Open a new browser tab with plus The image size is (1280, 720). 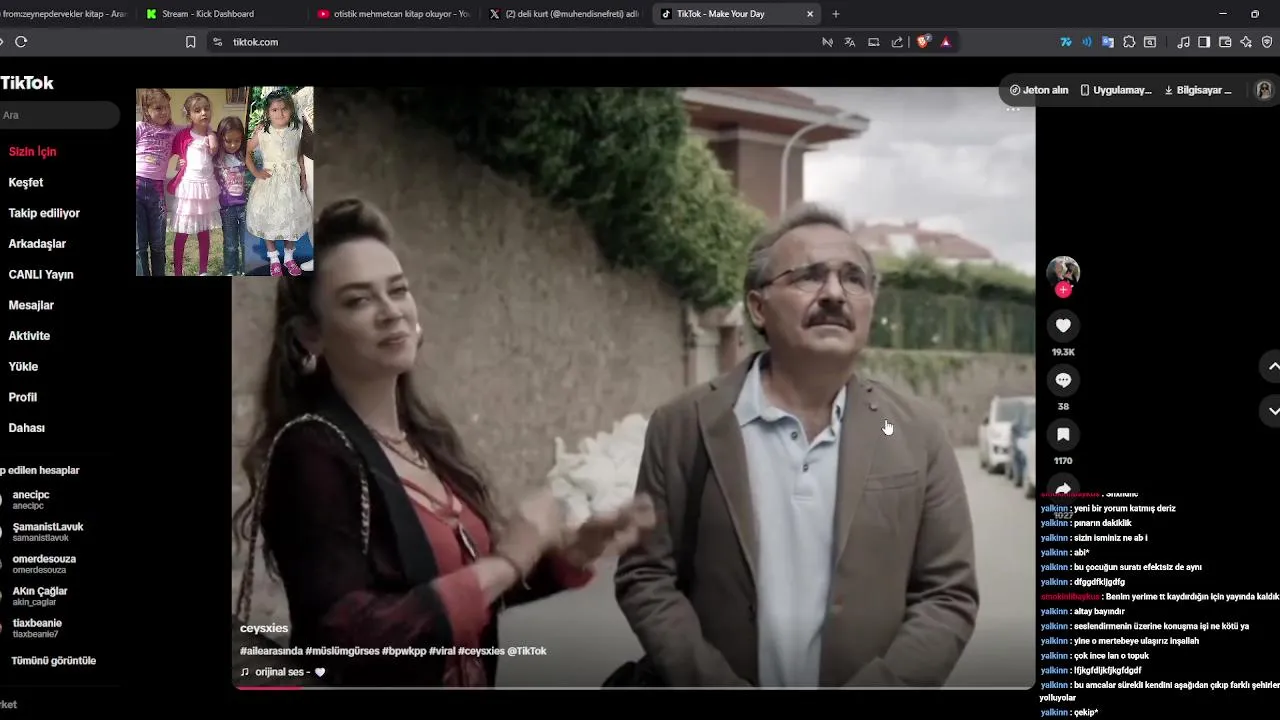pos(836,14)
